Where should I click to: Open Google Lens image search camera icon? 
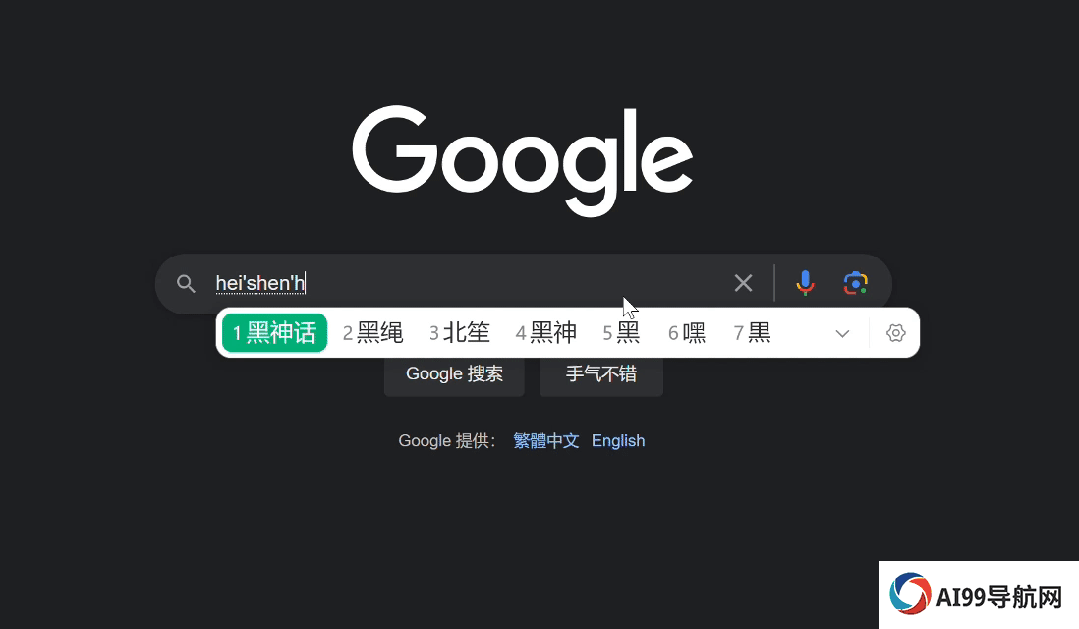coord(855,283)
